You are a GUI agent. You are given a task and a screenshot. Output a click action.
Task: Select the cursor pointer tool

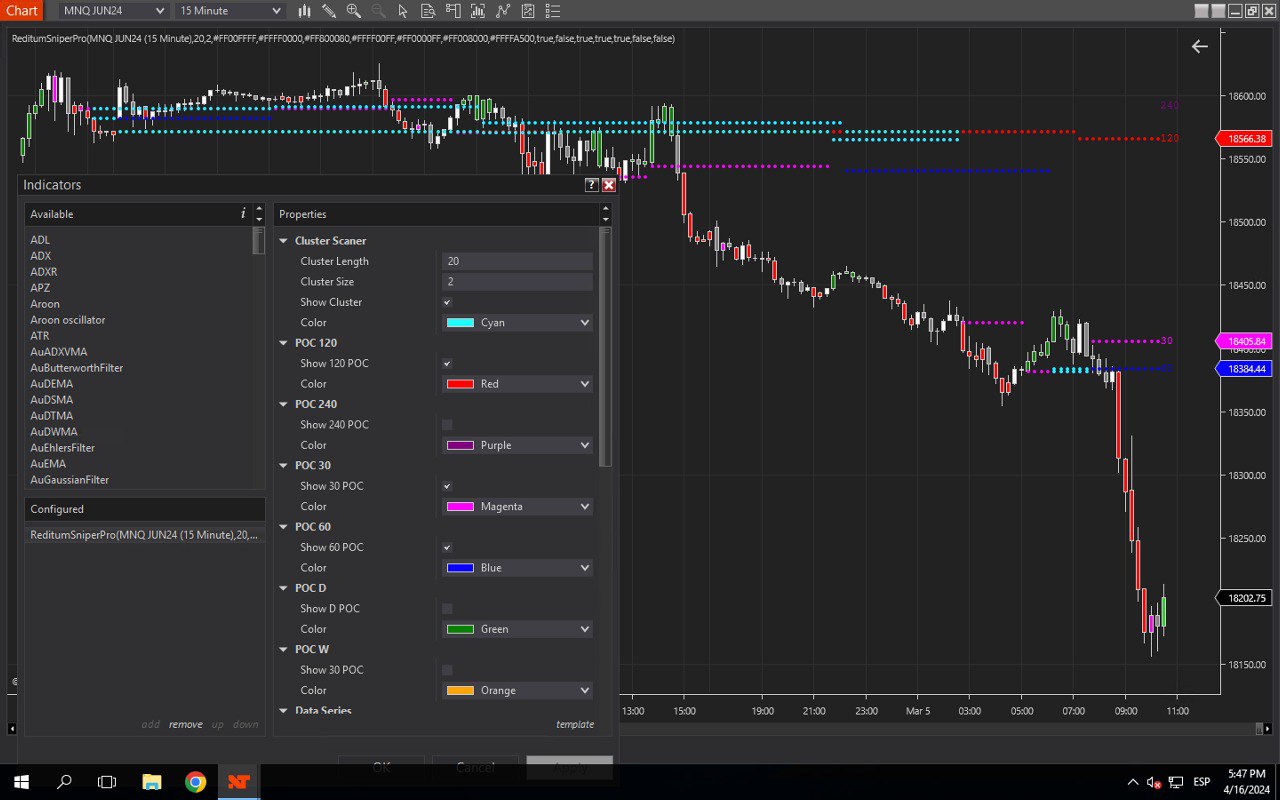point(403,11)
